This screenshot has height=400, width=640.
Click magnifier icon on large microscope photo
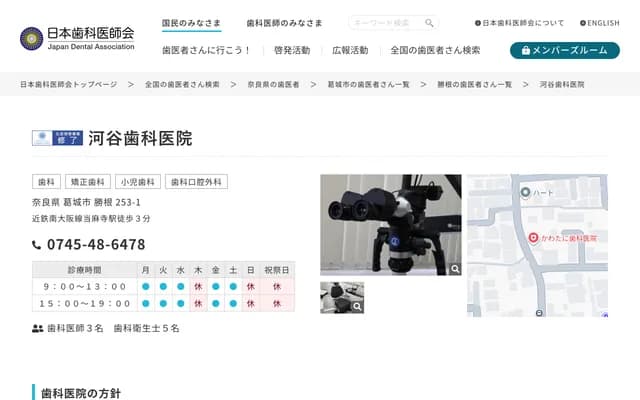(x=455, y=268)
